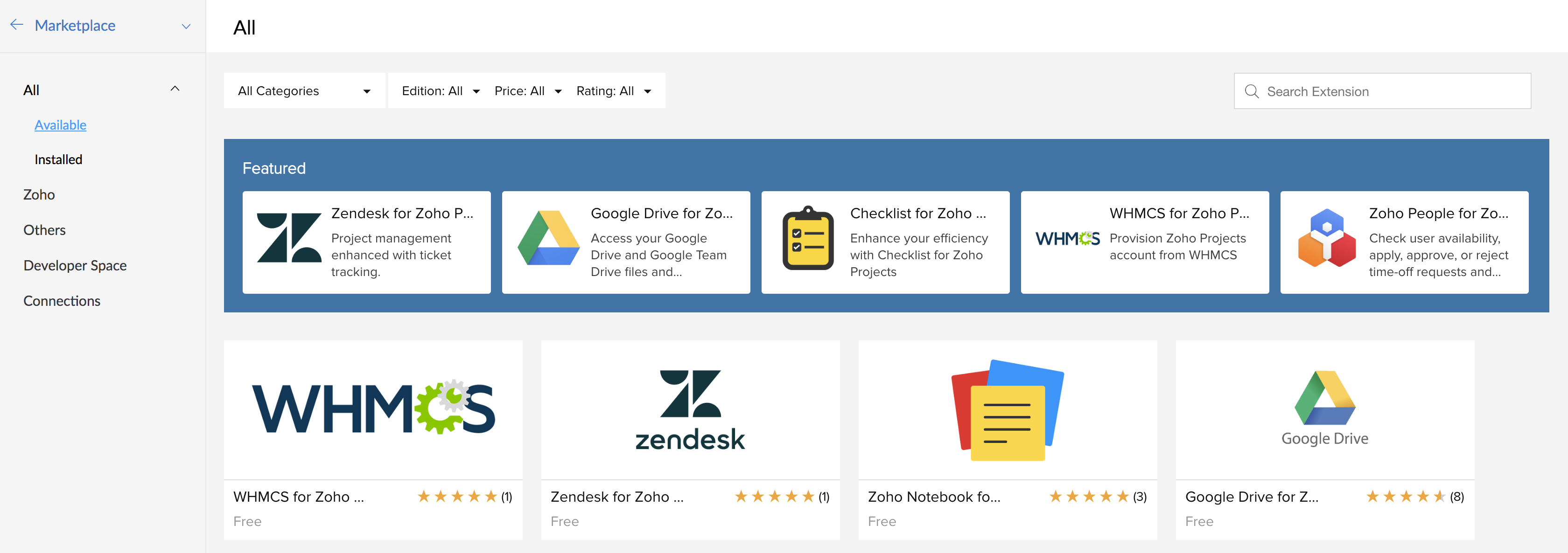
Task: Click the Google Drive listing thumbnail
Action: (1324, 409)
